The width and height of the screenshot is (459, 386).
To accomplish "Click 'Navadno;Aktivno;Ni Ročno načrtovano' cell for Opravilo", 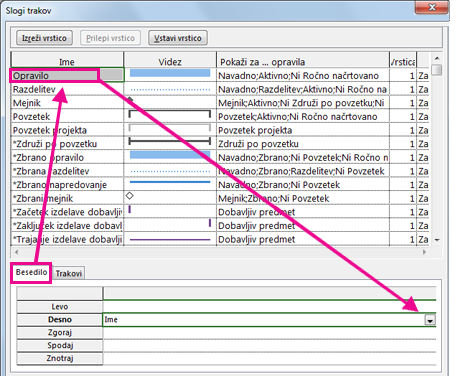I will pyautogui.click(x=303, y=76).
